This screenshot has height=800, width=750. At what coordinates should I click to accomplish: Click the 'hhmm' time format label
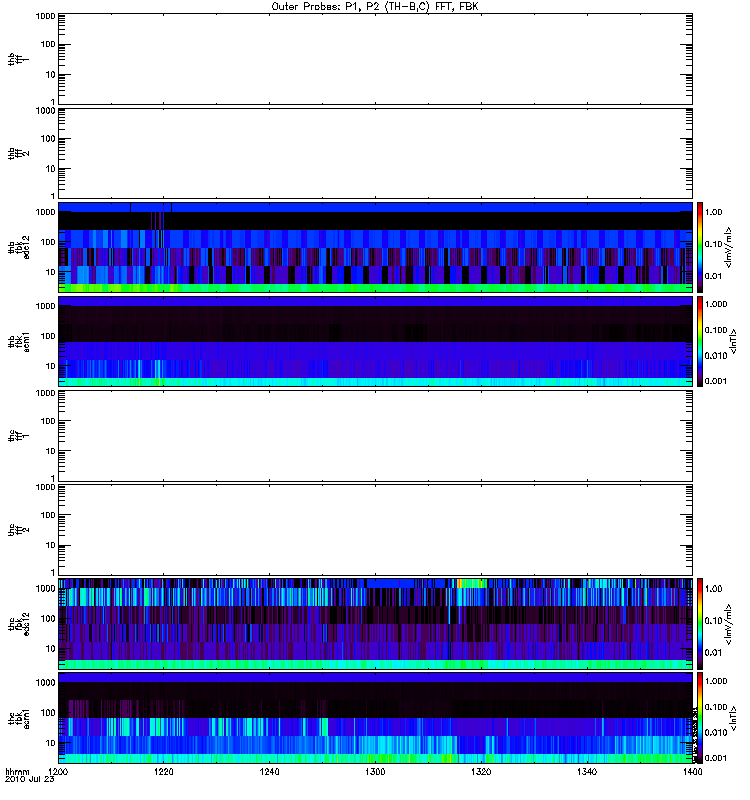click(17, 771)
